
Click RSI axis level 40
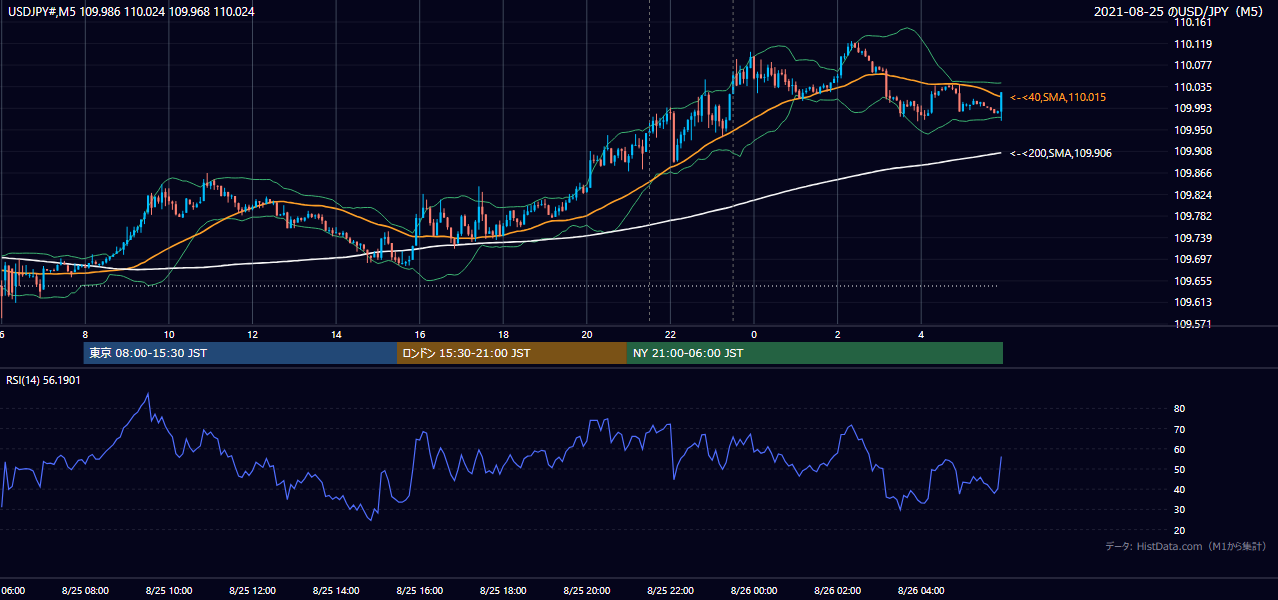tap(1180, 489)
